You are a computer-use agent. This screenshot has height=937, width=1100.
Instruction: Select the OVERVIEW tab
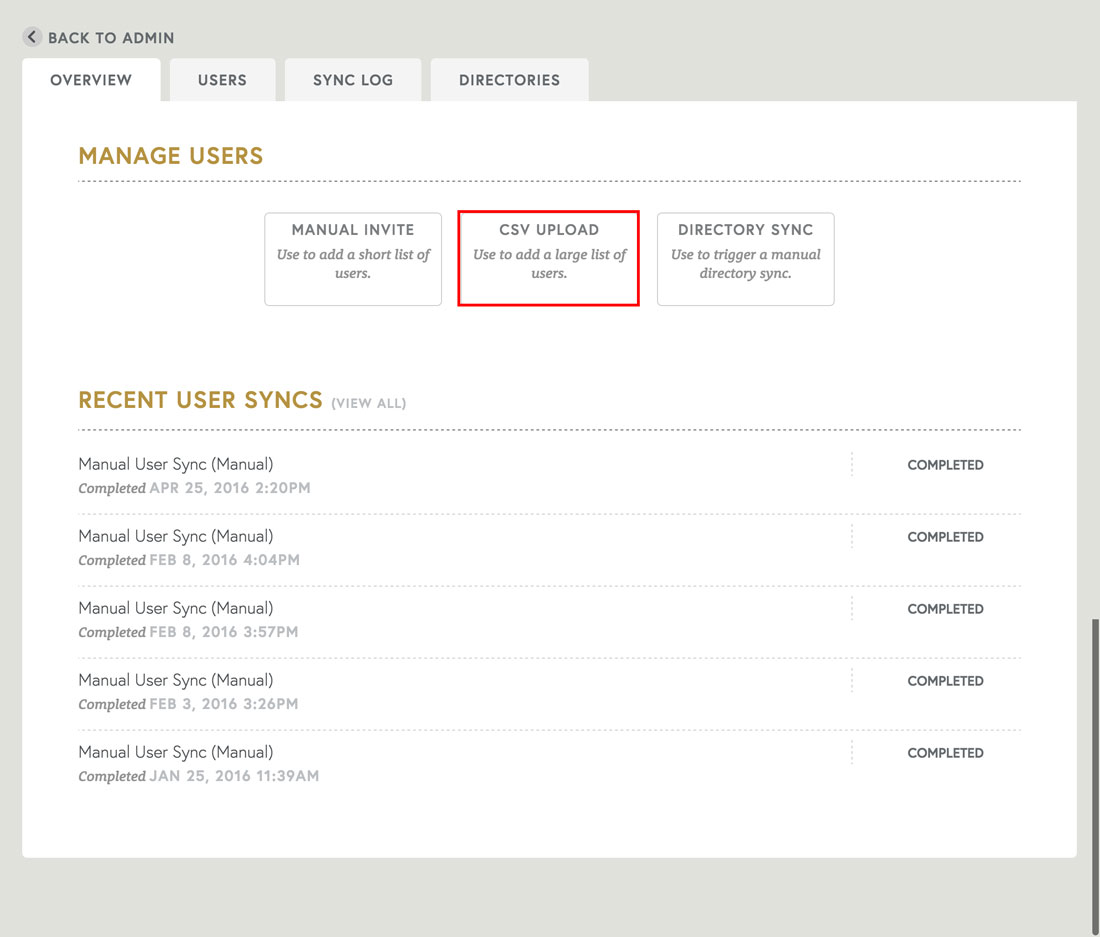[x=91, y=80]
